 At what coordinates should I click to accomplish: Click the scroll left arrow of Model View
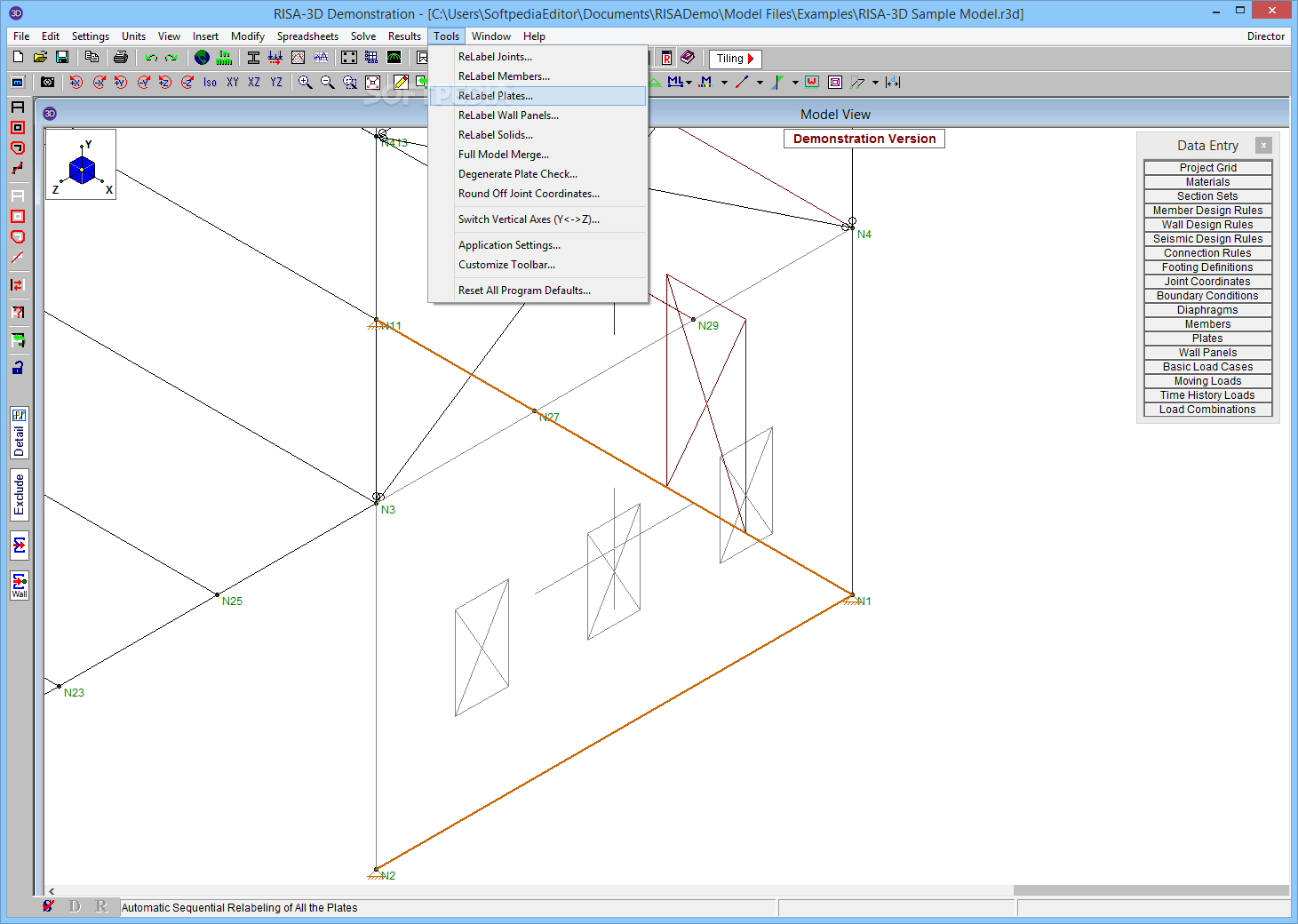[x=52, y=890]
